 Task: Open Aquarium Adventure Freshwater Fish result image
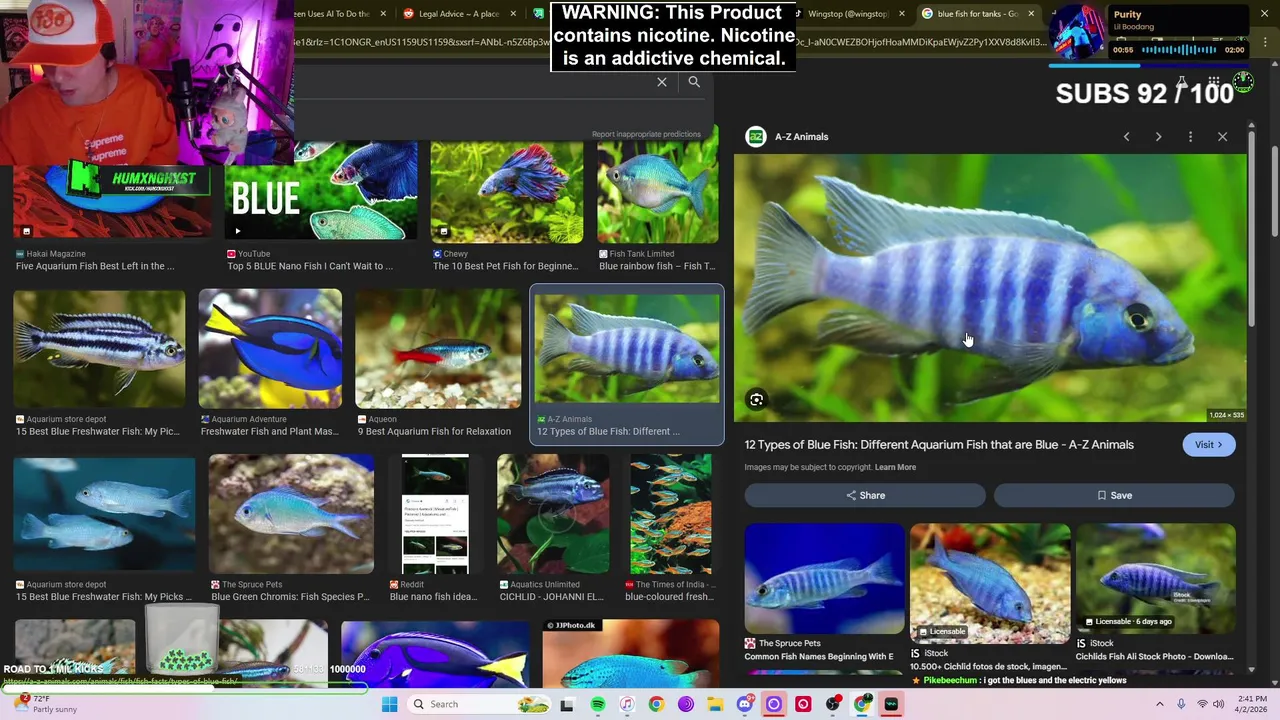coord(270,349)
